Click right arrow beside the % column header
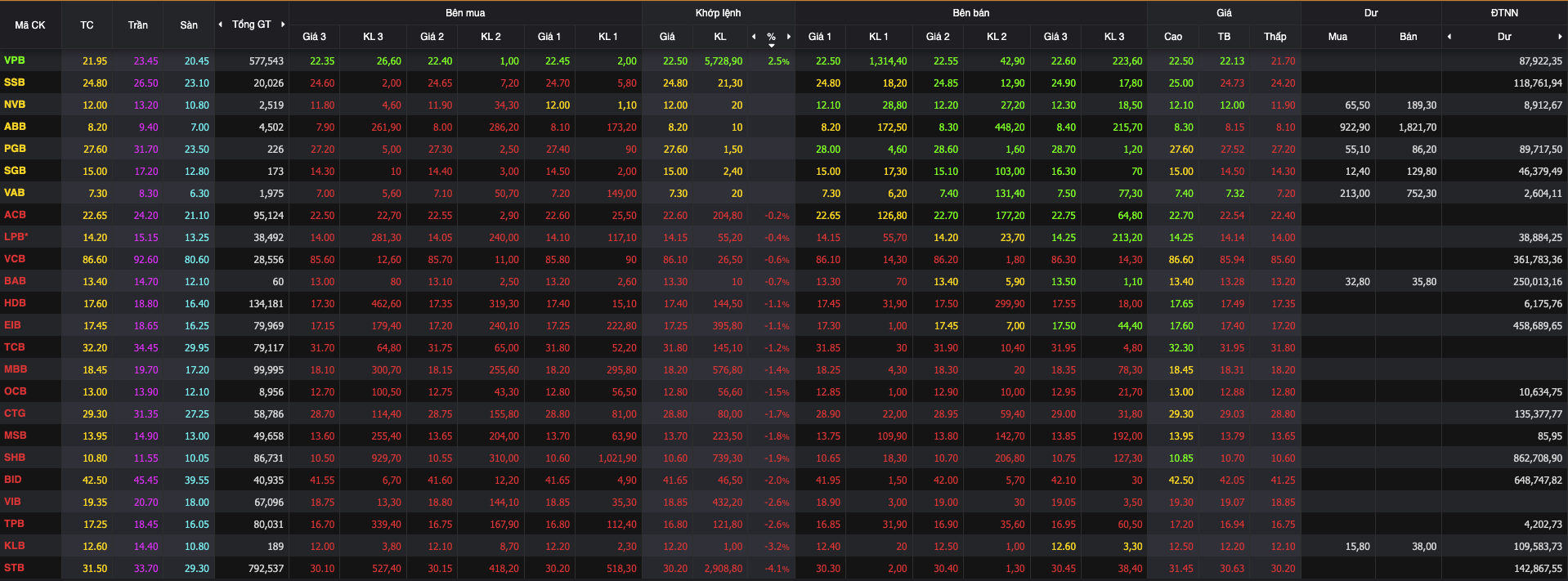This screenshot has height=581, width=1568. click(789, 37)
